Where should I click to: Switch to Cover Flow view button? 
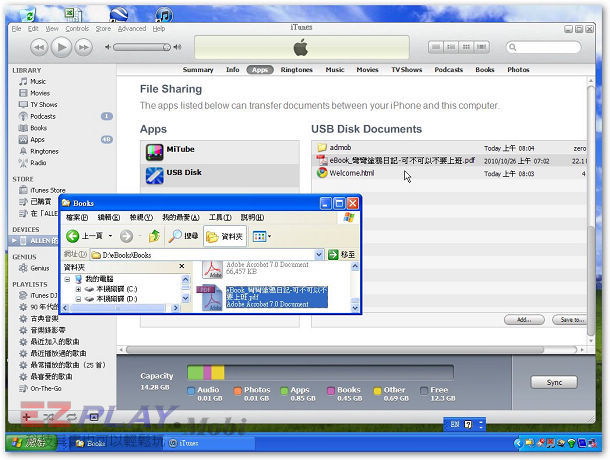(x=481, y=47)
